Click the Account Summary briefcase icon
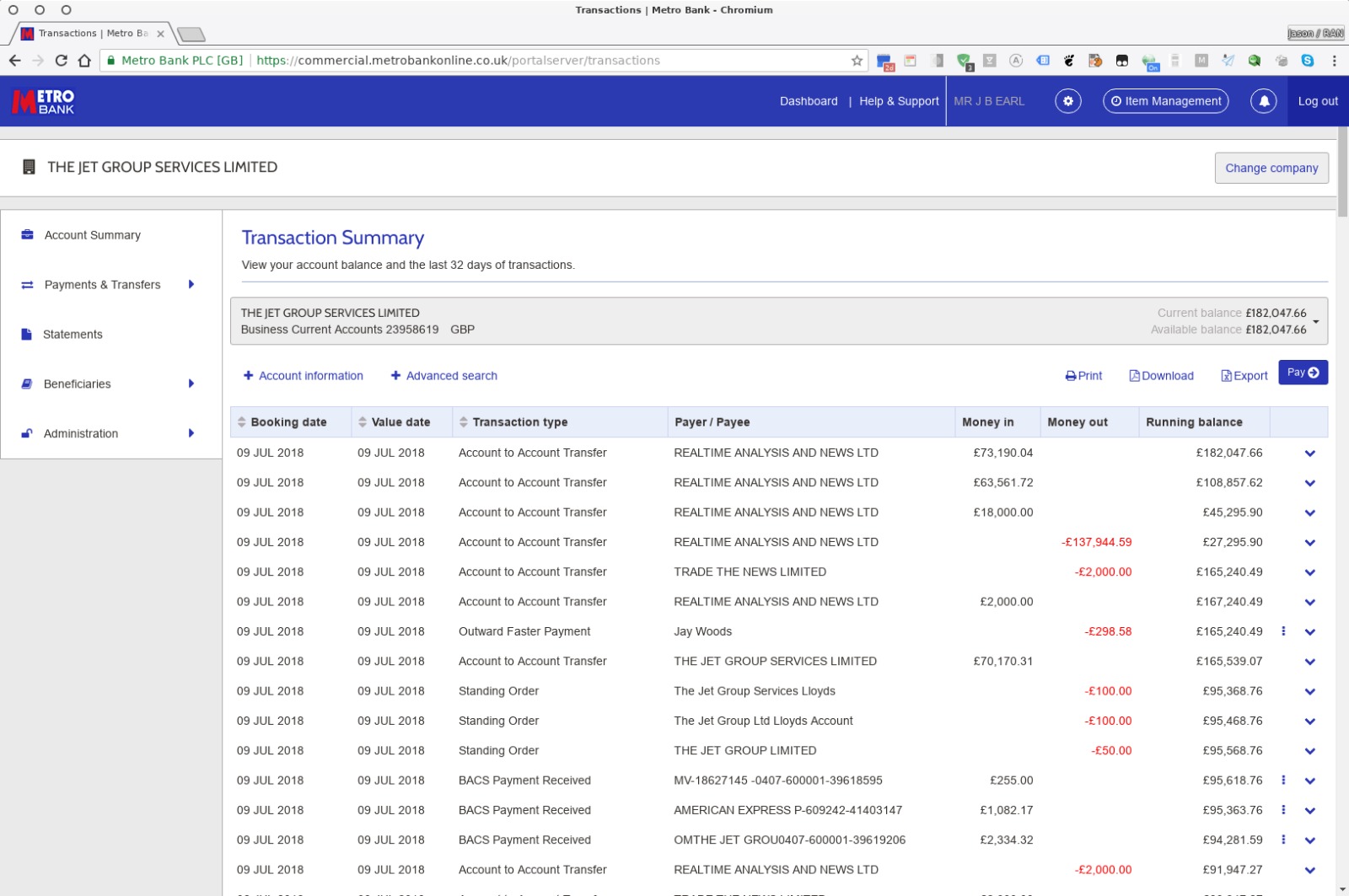The width and height of the screenshot is (1349, 896). 27,235
